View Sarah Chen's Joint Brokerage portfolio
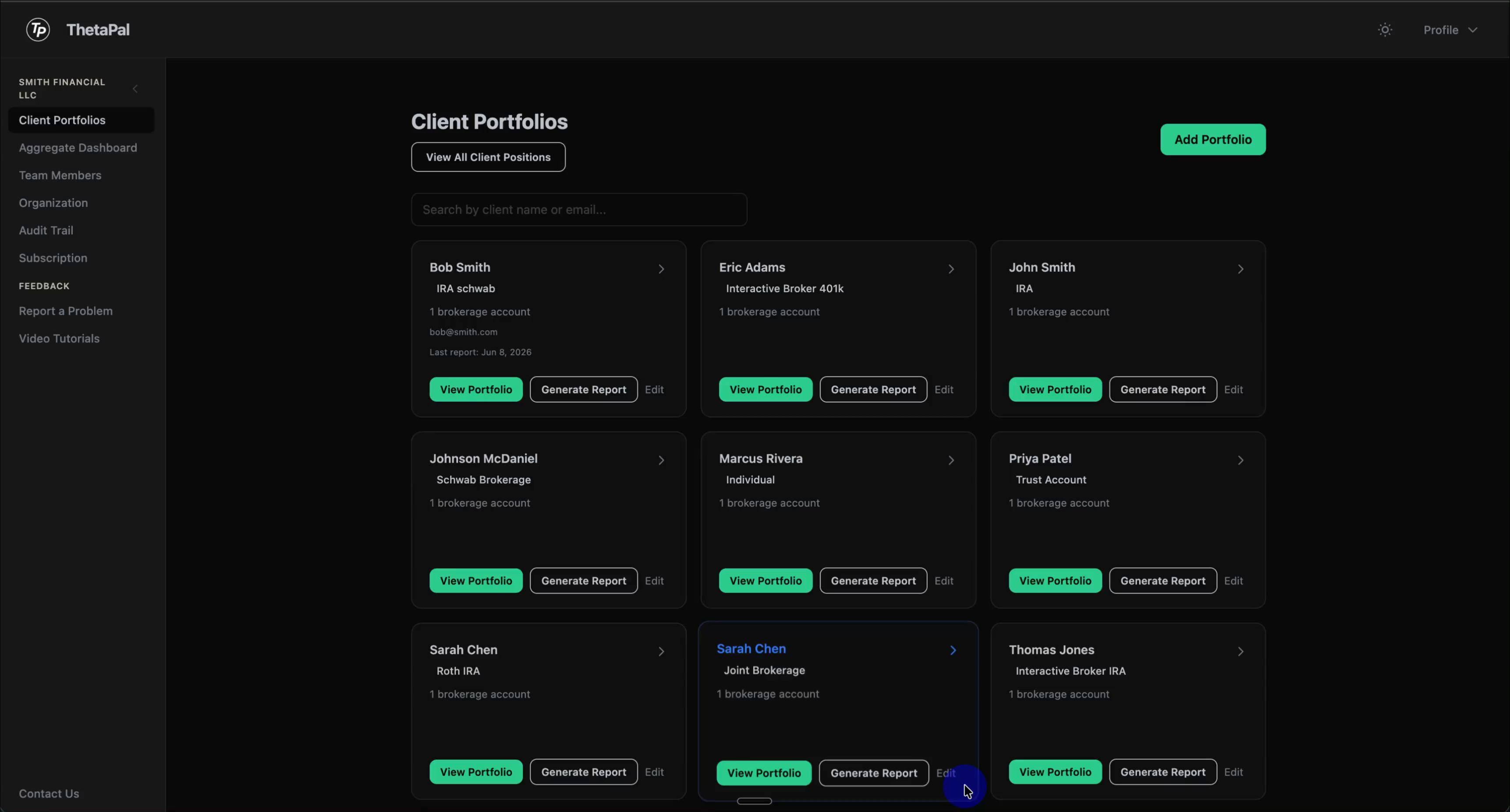 coord(764,773)
